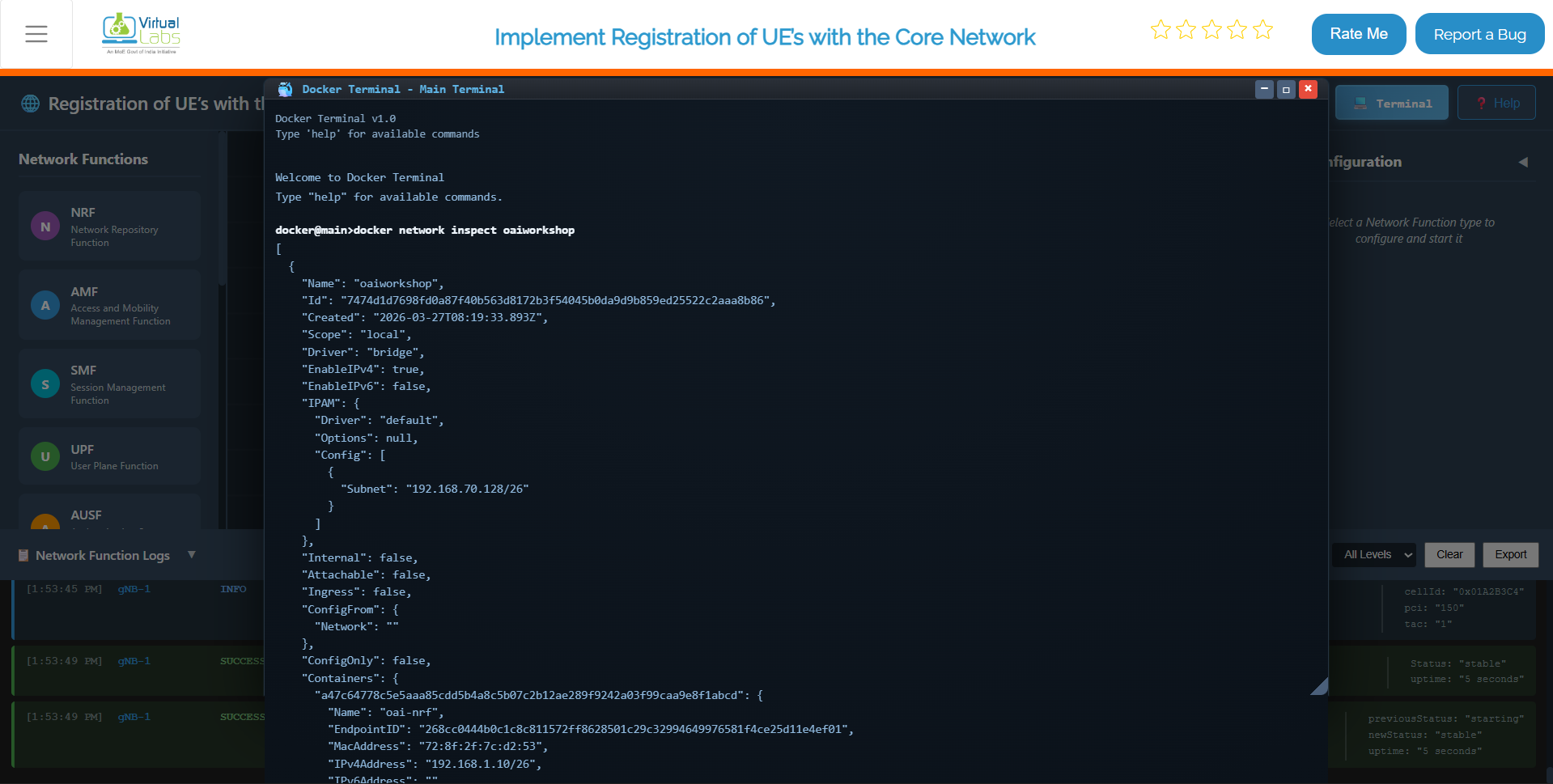The width and height of the screenshot is (1553, 784).
Task: Select the SMF teal circle icon
Action: pos(45,384)
